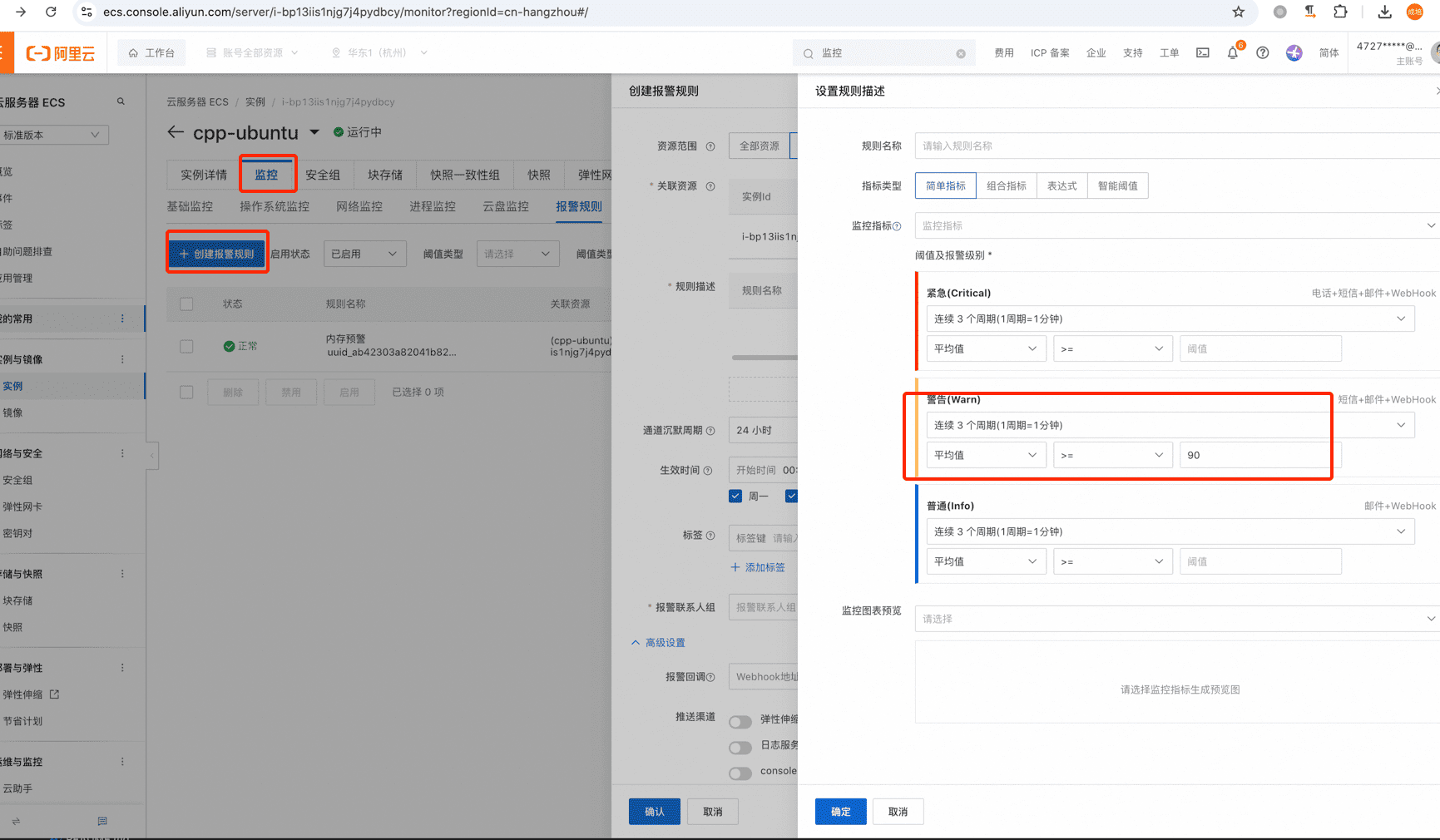Open the Critical consecutive period dropdown

click(1170, 319)
